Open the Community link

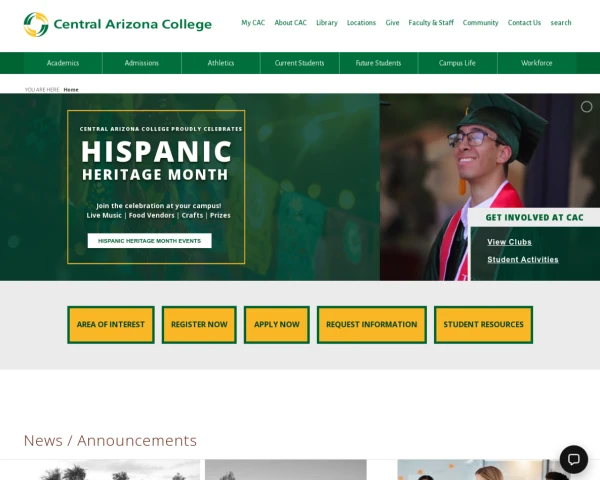pyautogui.click(x=481, y=23)
